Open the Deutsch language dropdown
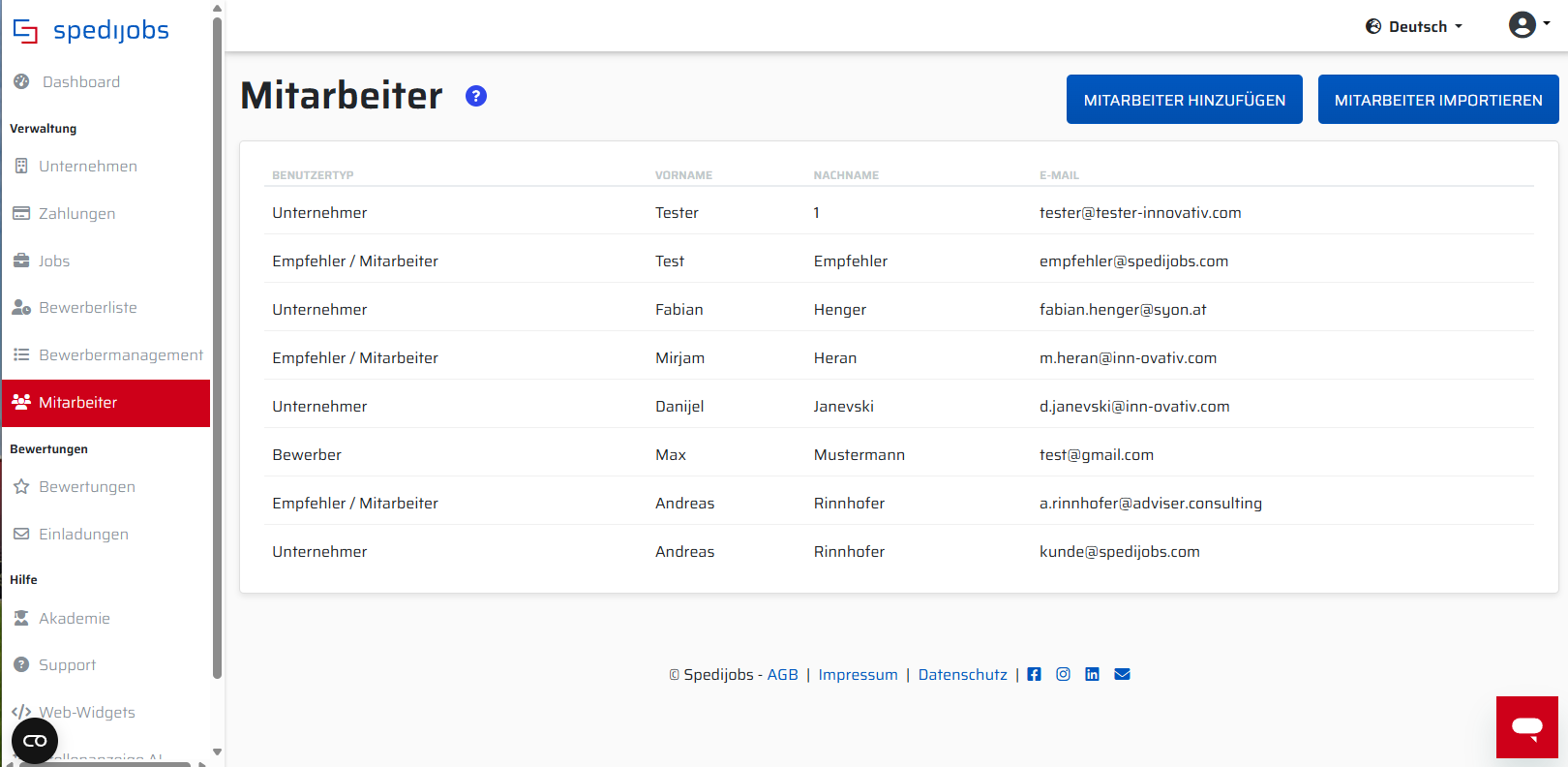This screenshot has height=767, width=1568. (x=1414, y=26)
